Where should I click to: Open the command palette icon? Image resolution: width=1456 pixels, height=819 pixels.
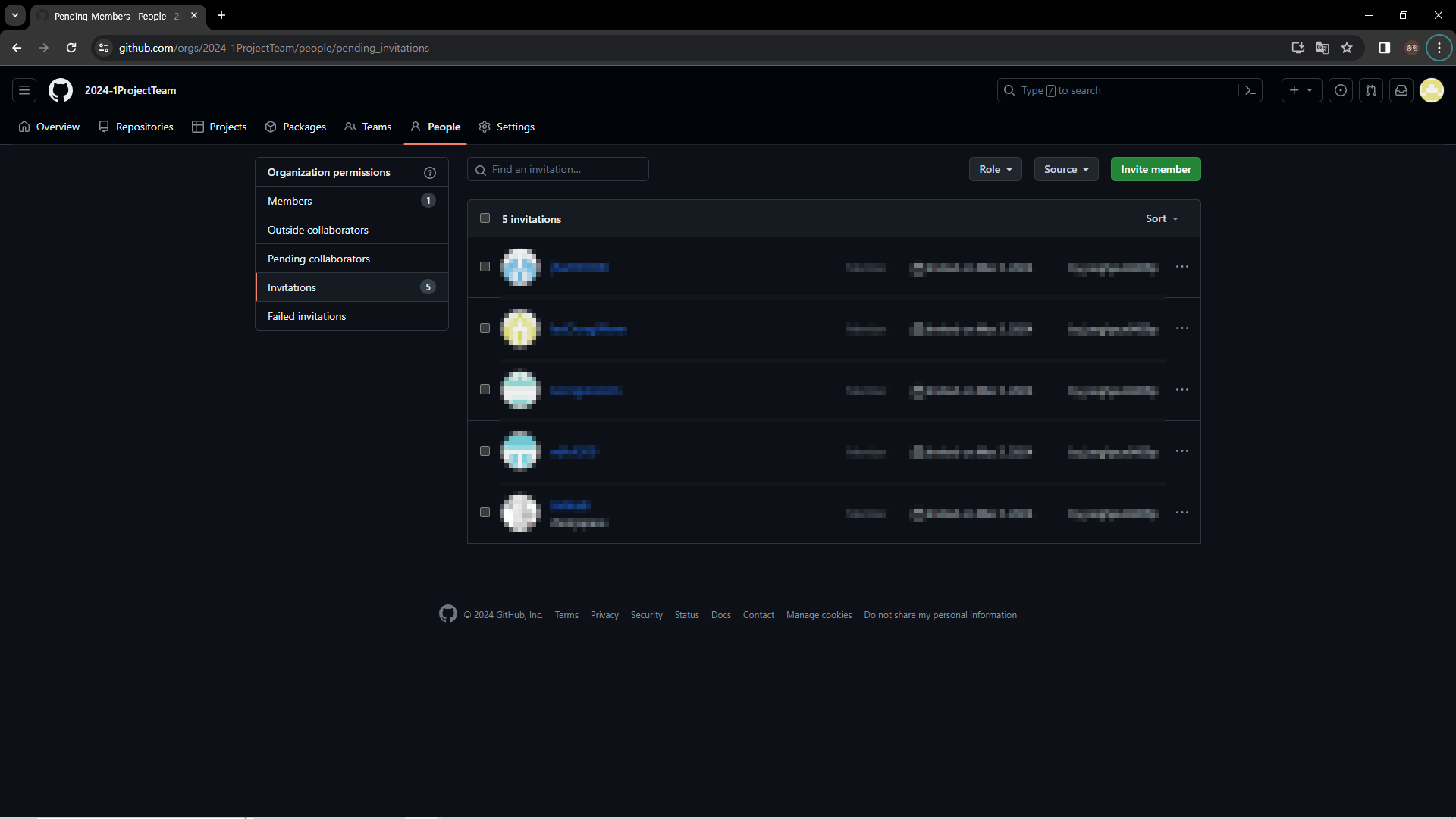1250,90
